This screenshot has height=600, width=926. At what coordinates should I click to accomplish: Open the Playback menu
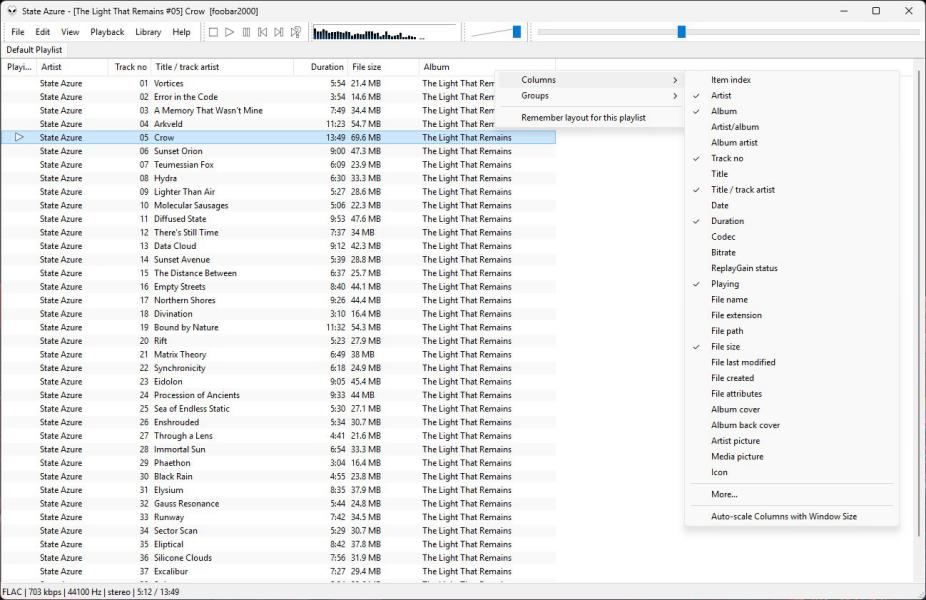[x=107, y=32]
